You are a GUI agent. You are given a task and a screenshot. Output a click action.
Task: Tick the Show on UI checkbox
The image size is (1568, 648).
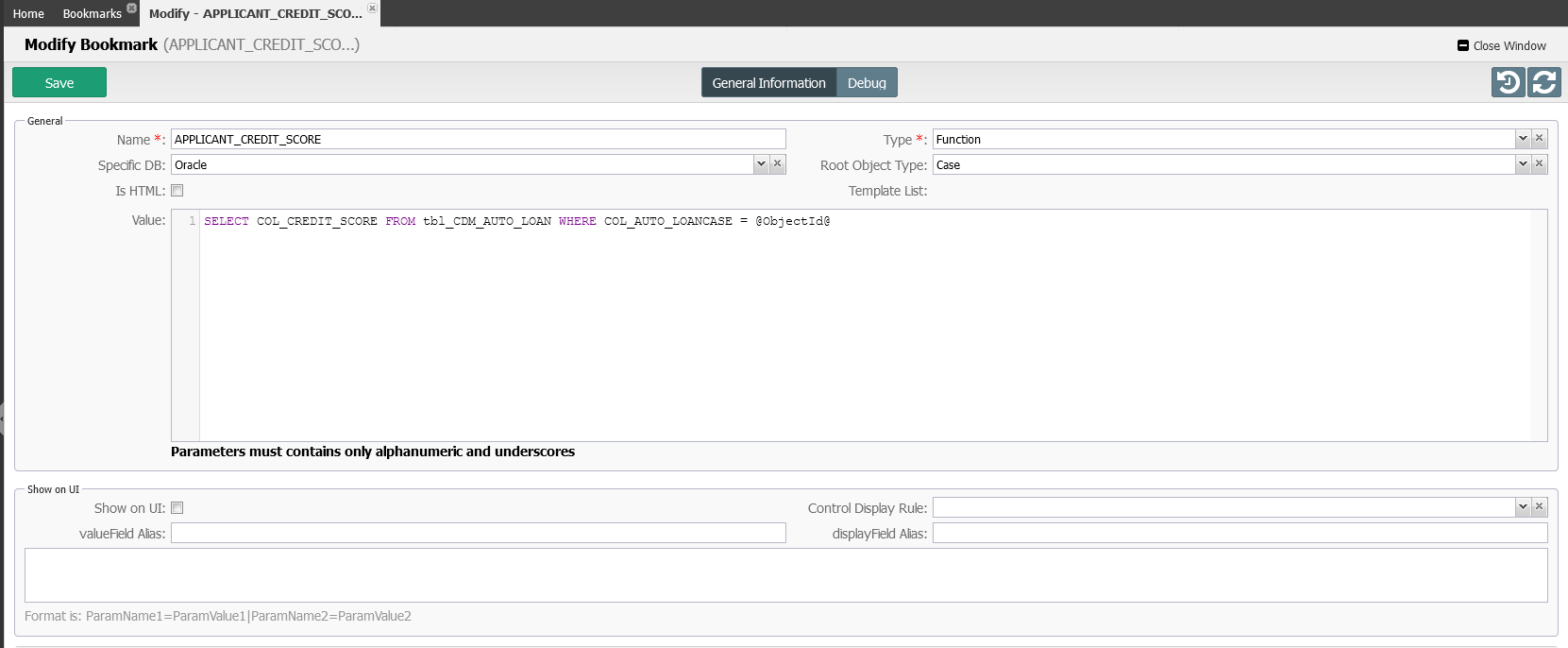pyautogui.click(x=177, y=508)
